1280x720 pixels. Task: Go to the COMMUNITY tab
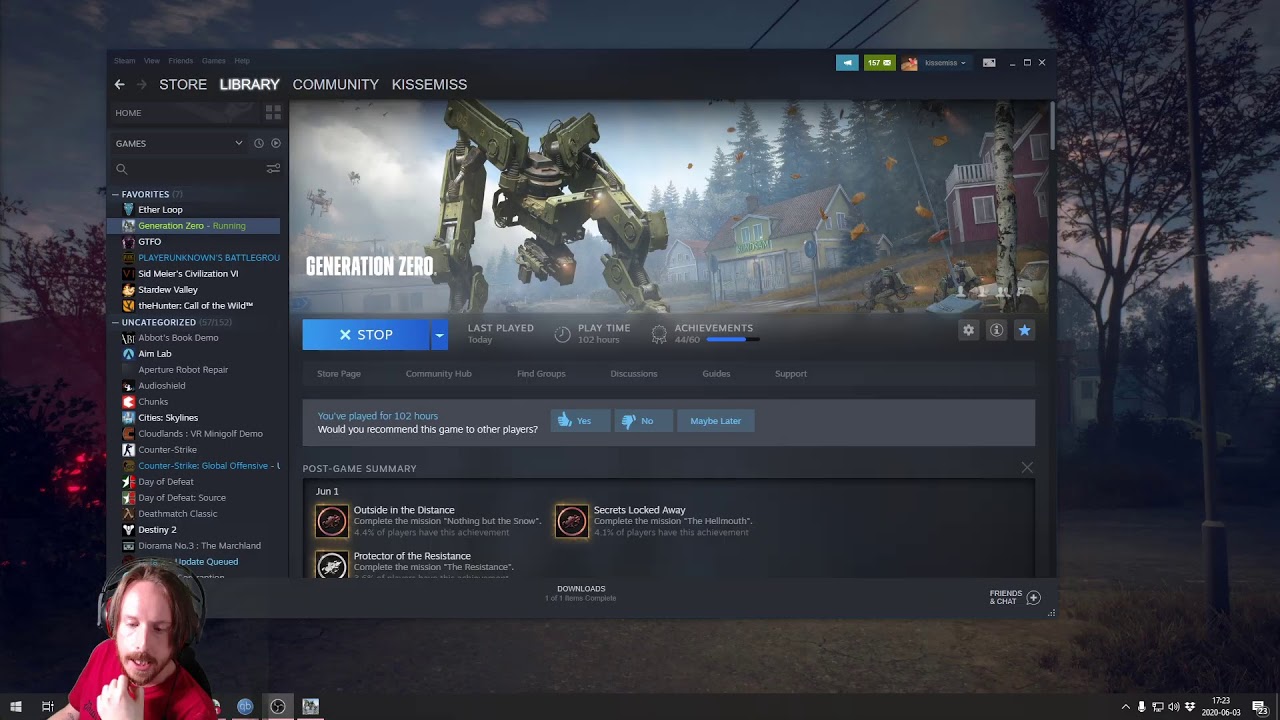[x=336, y=84]
